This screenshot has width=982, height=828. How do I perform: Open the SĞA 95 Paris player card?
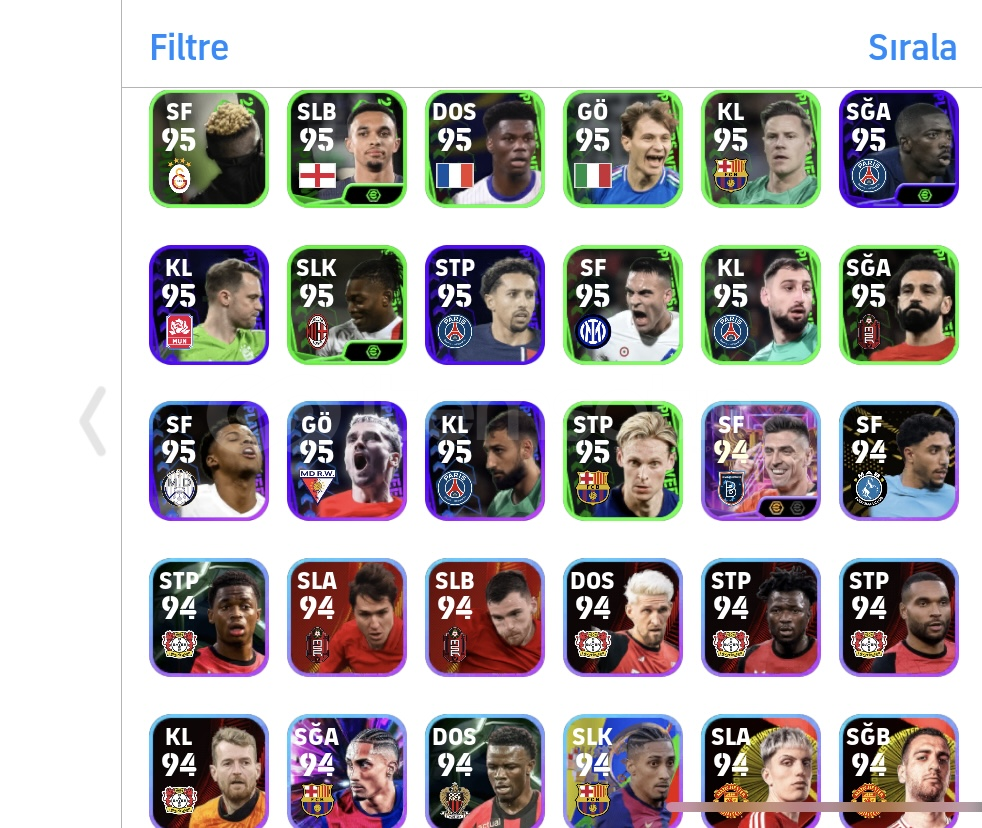[x=899, y=148]
